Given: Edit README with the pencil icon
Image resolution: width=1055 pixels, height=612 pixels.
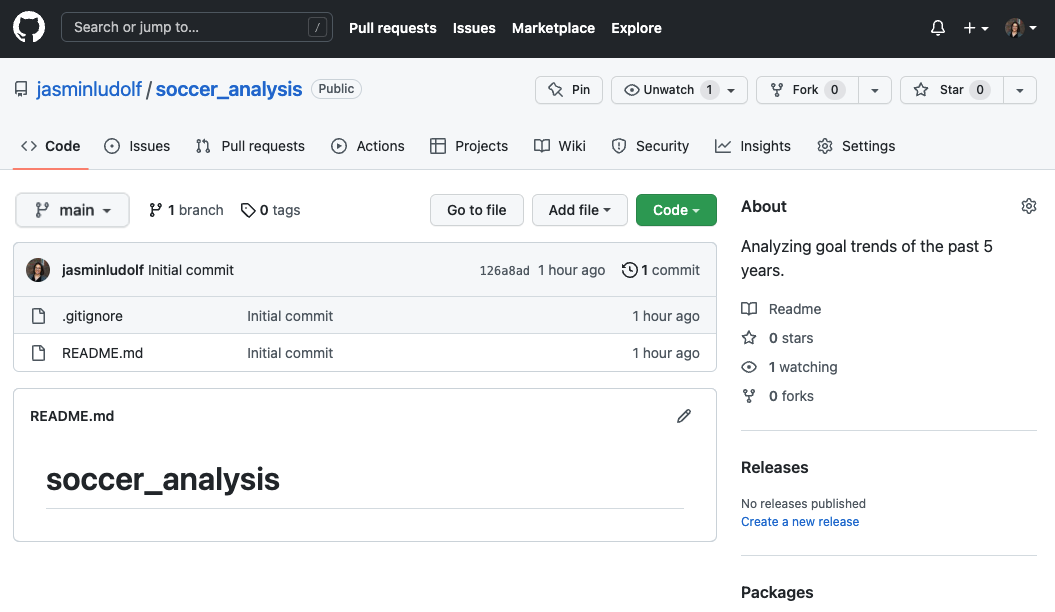Looking at the screenshot, I should (684, 416).
